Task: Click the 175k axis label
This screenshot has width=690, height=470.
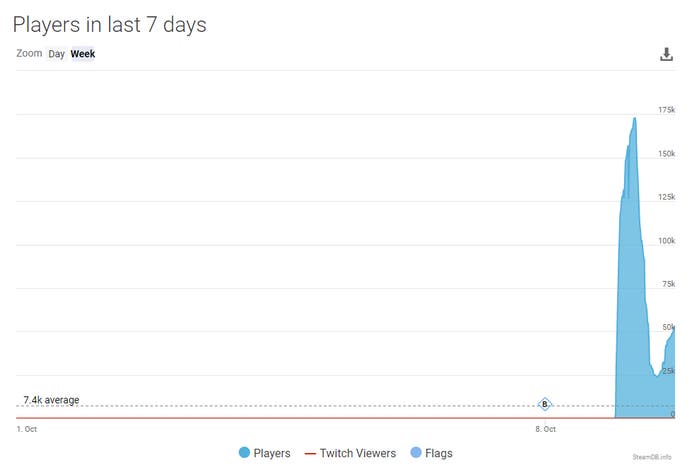Action: [x=666, y=110]
